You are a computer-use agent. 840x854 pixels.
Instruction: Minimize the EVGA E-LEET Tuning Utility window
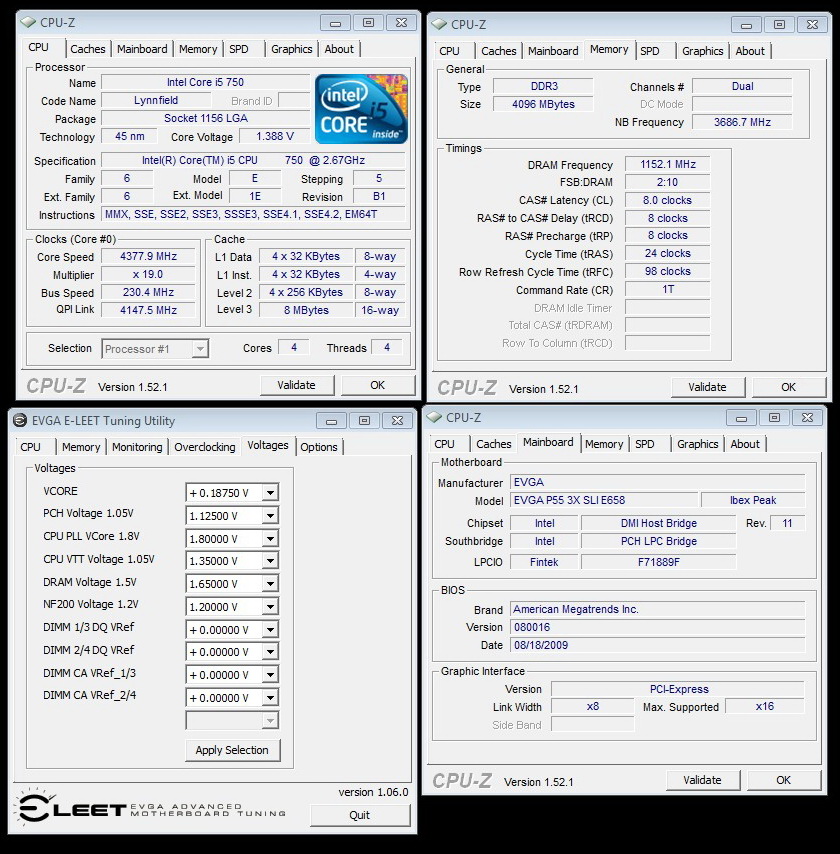click(x=331, y=421)
